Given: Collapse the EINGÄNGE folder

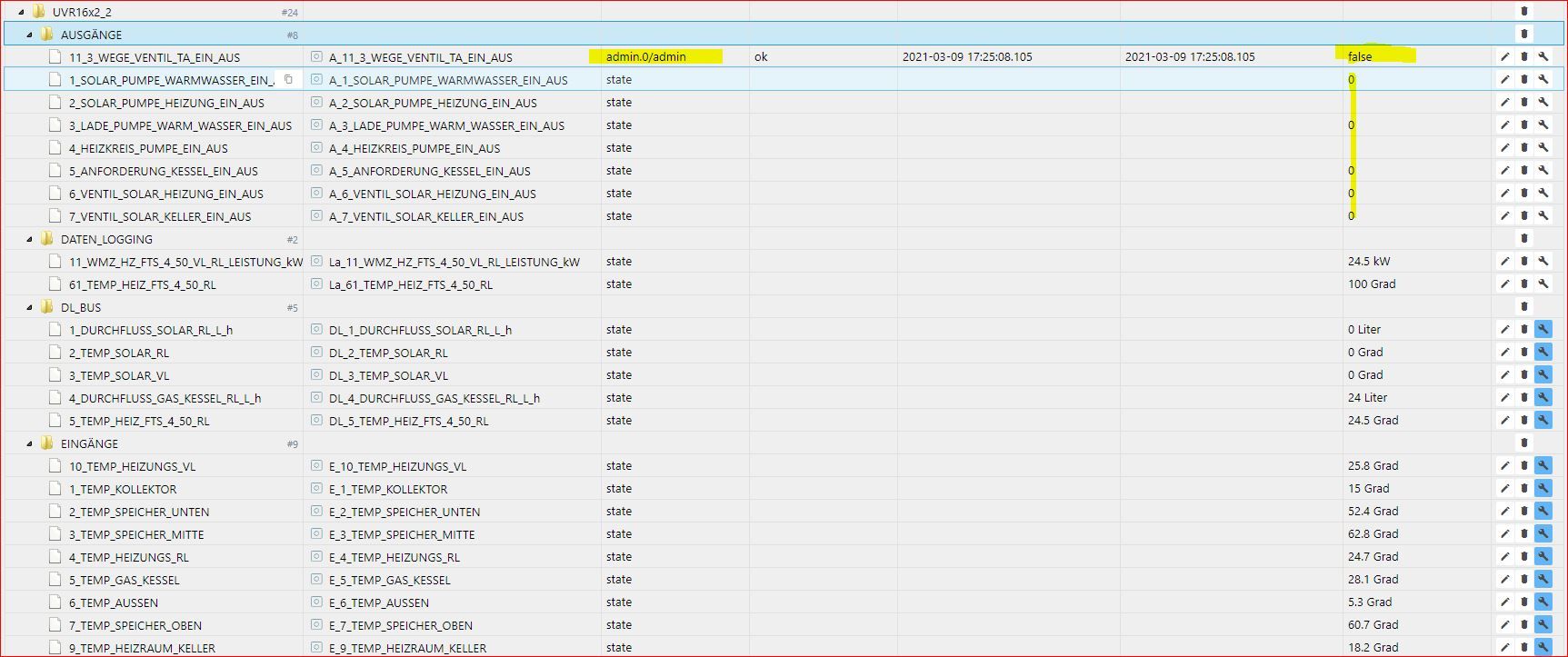Looking at the screenshot, I should coord(29,443).
